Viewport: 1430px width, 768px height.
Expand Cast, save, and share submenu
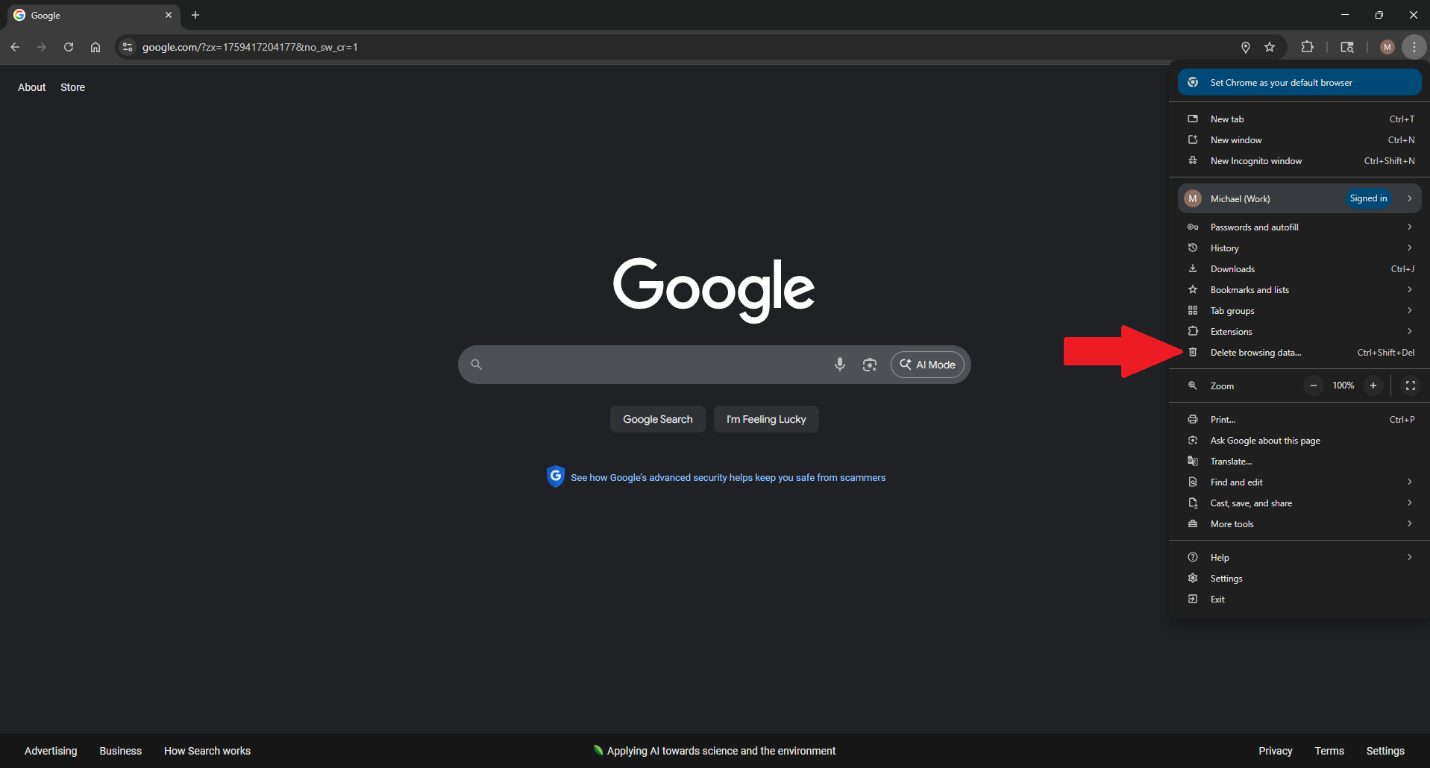pyautogui.click(x=1299, y=504)
